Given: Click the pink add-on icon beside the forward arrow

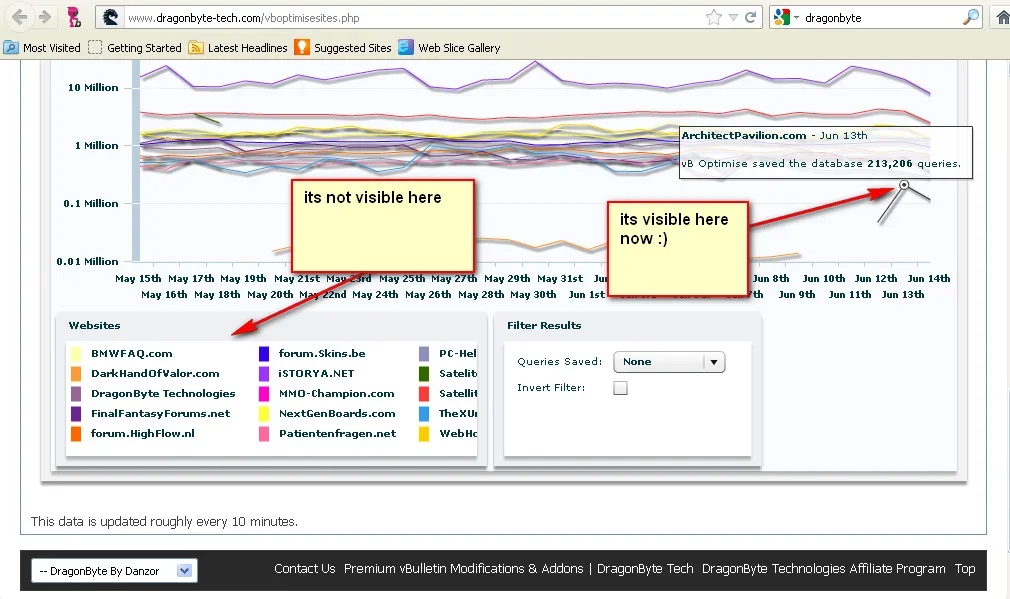Looking at the screenshot, I should pyautogui.click(x=74, y=17).
